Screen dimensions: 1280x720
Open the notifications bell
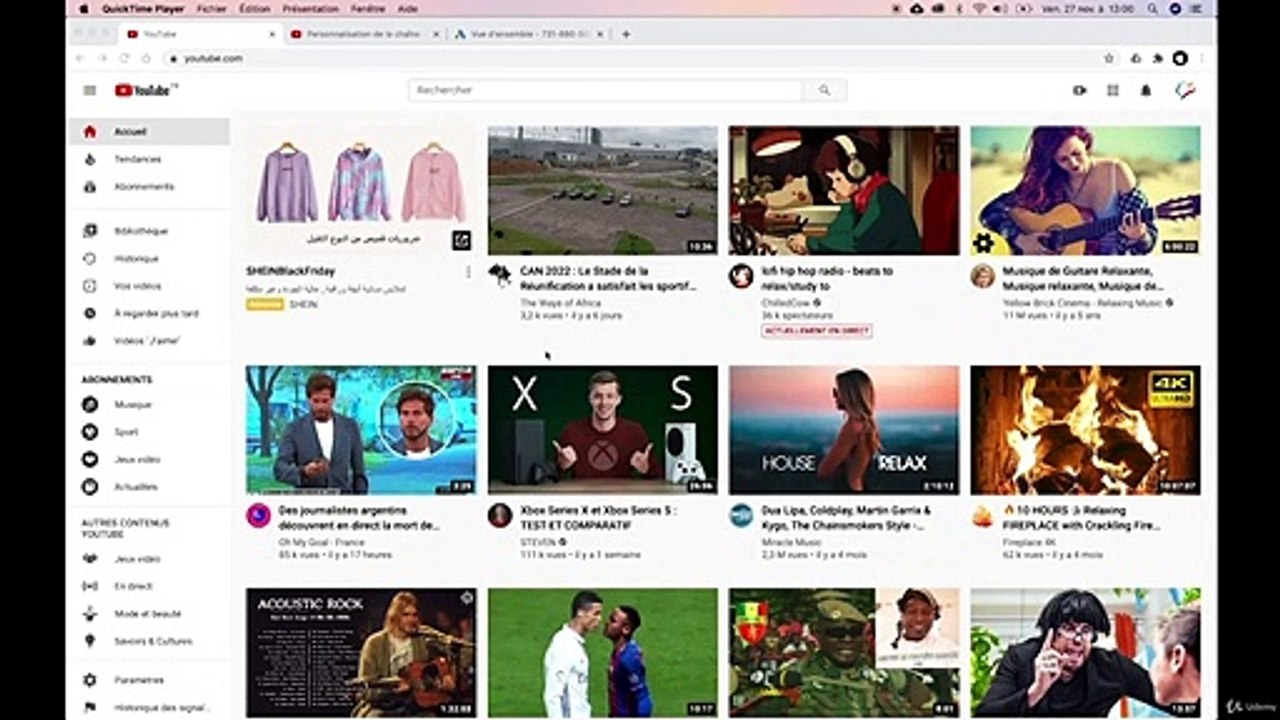click(x=1146, y=90)
